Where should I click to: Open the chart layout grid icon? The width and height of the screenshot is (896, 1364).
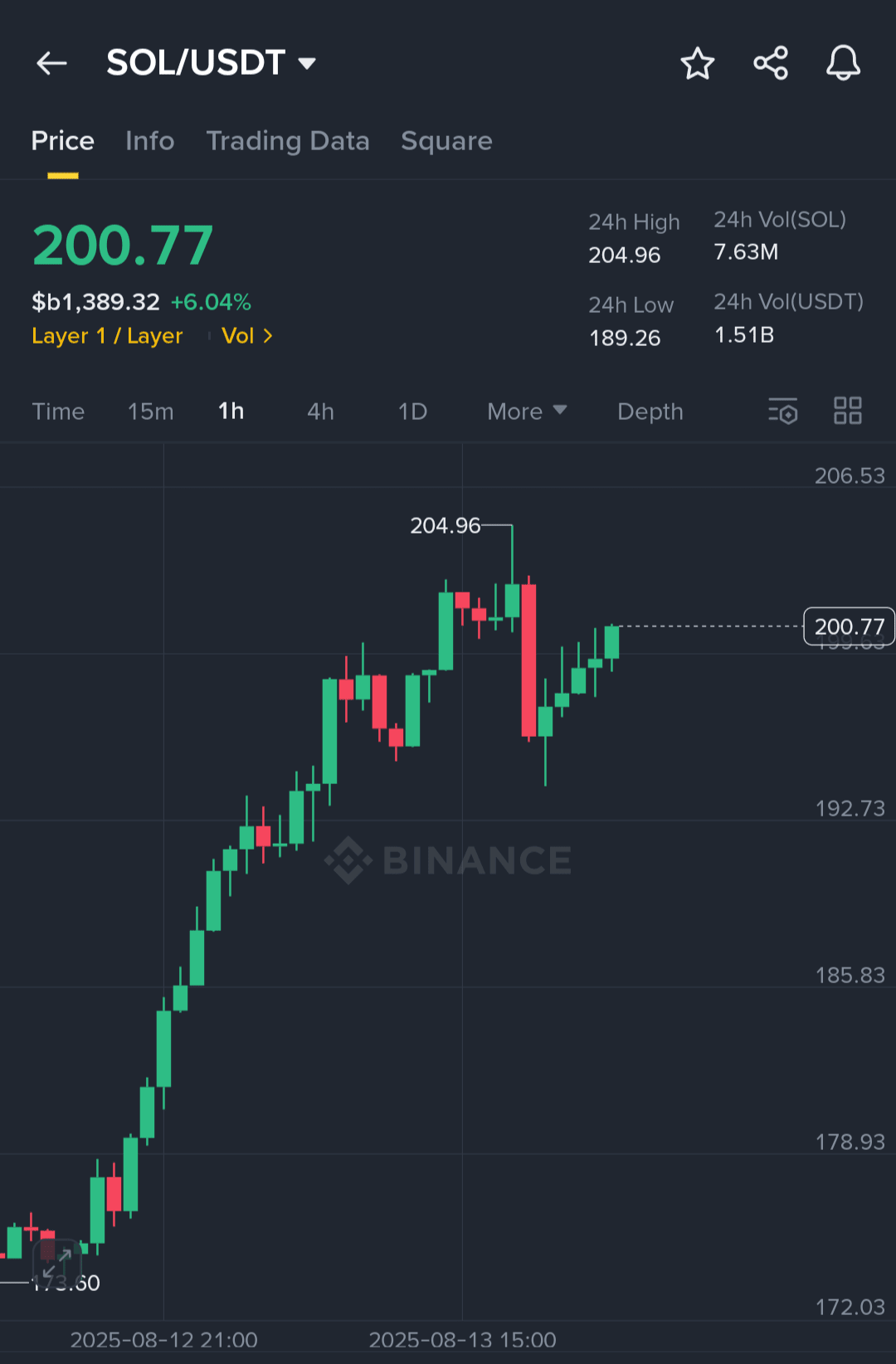point(848,411)
